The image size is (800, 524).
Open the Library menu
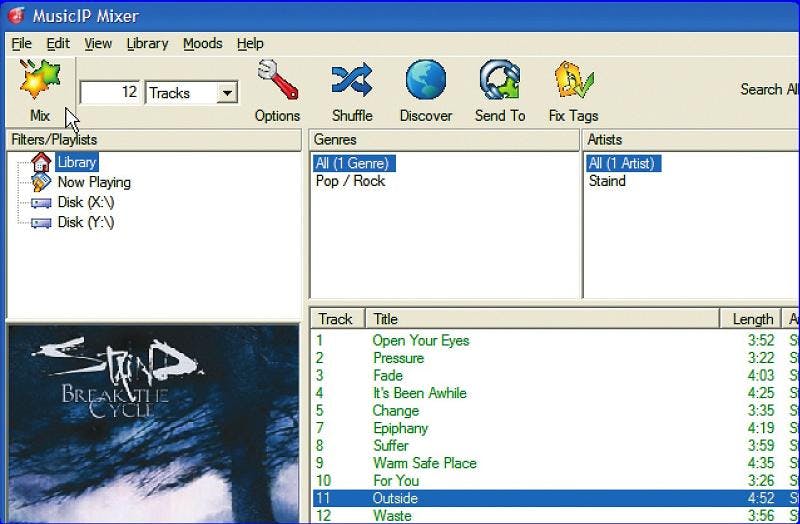(147, 43)
